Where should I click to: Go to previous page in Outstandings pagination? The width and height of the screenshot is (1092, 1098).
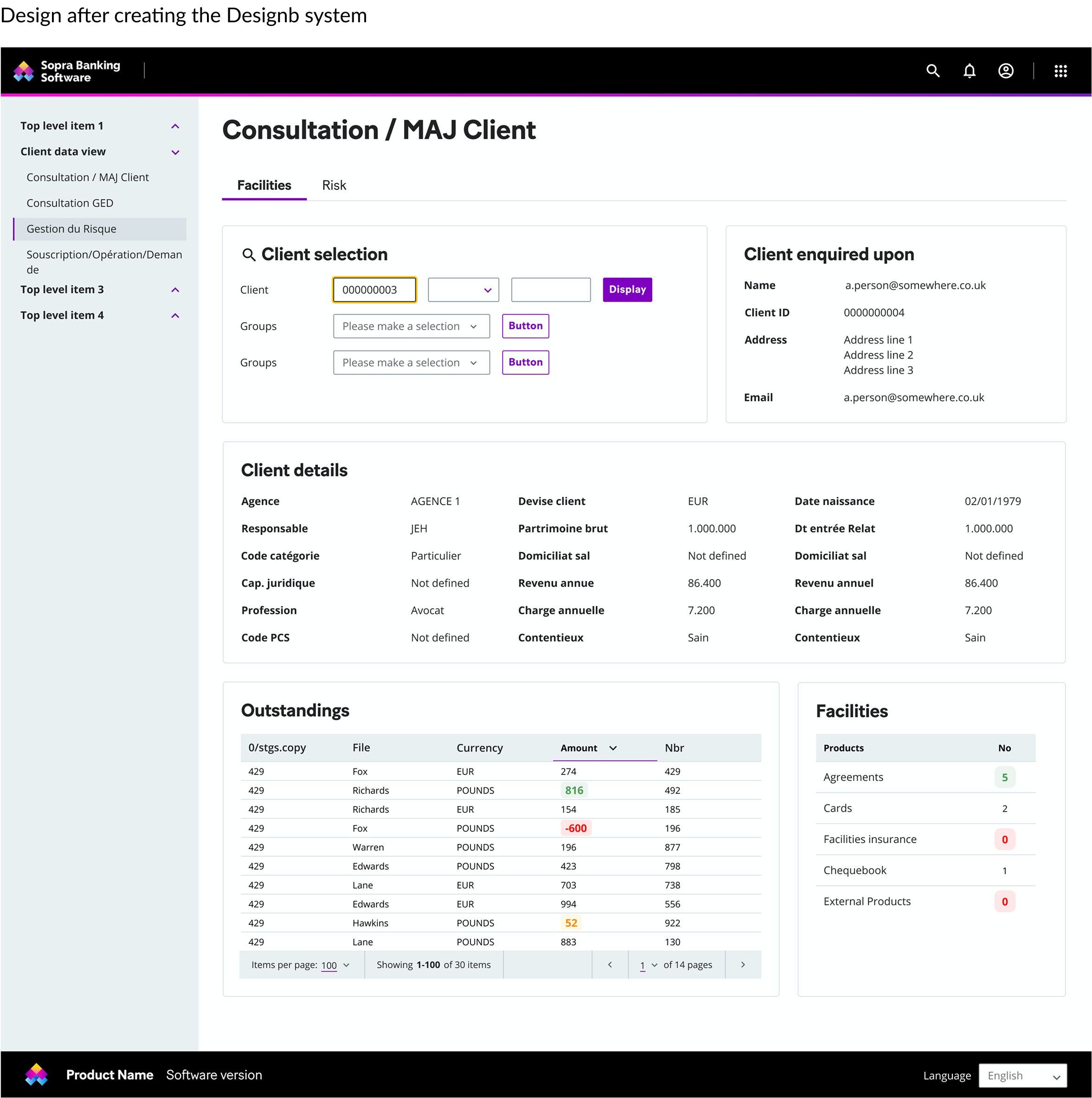point(610,964)
